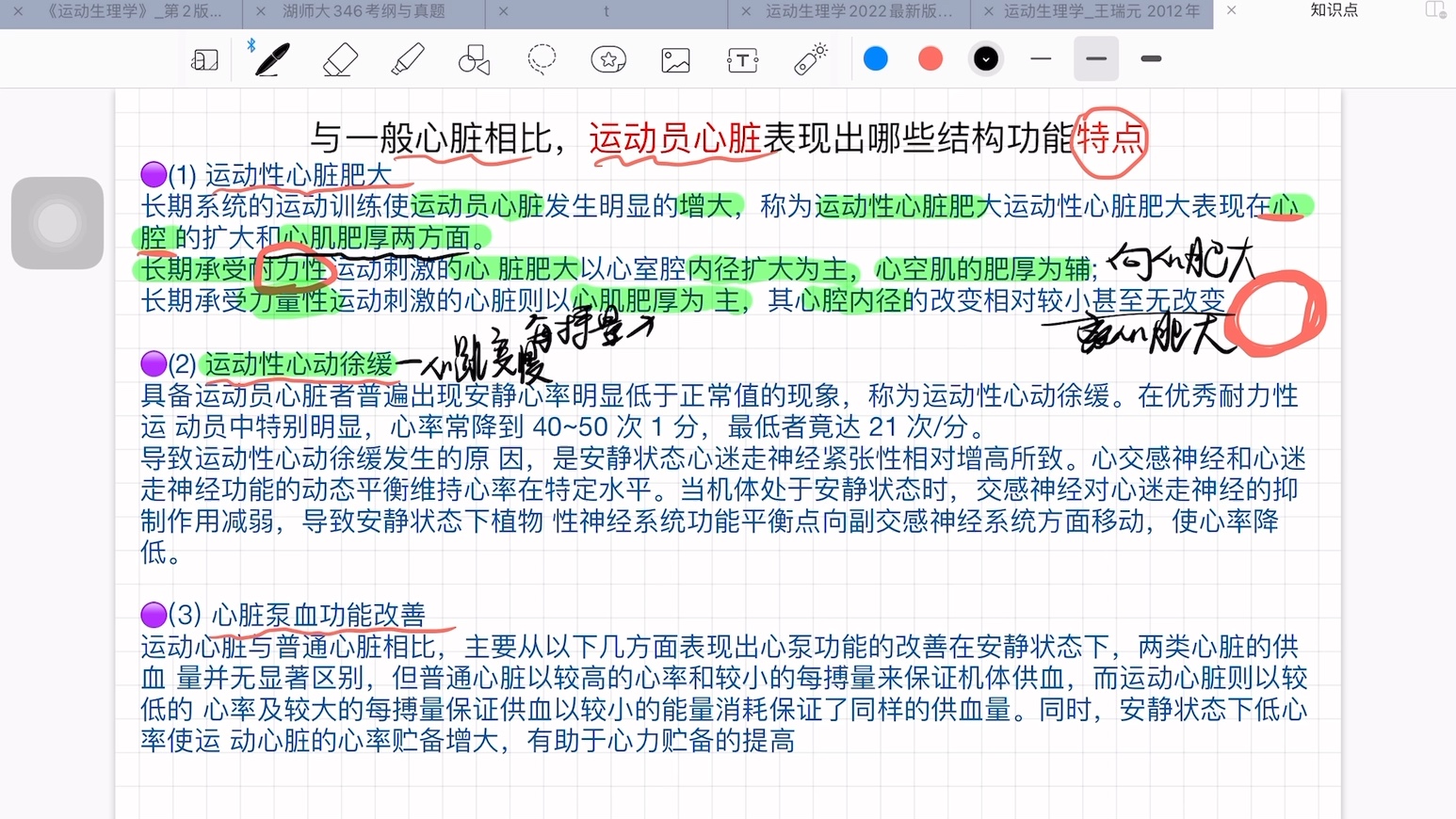Click the circled red word 特点

click(x=1110, y=139)
